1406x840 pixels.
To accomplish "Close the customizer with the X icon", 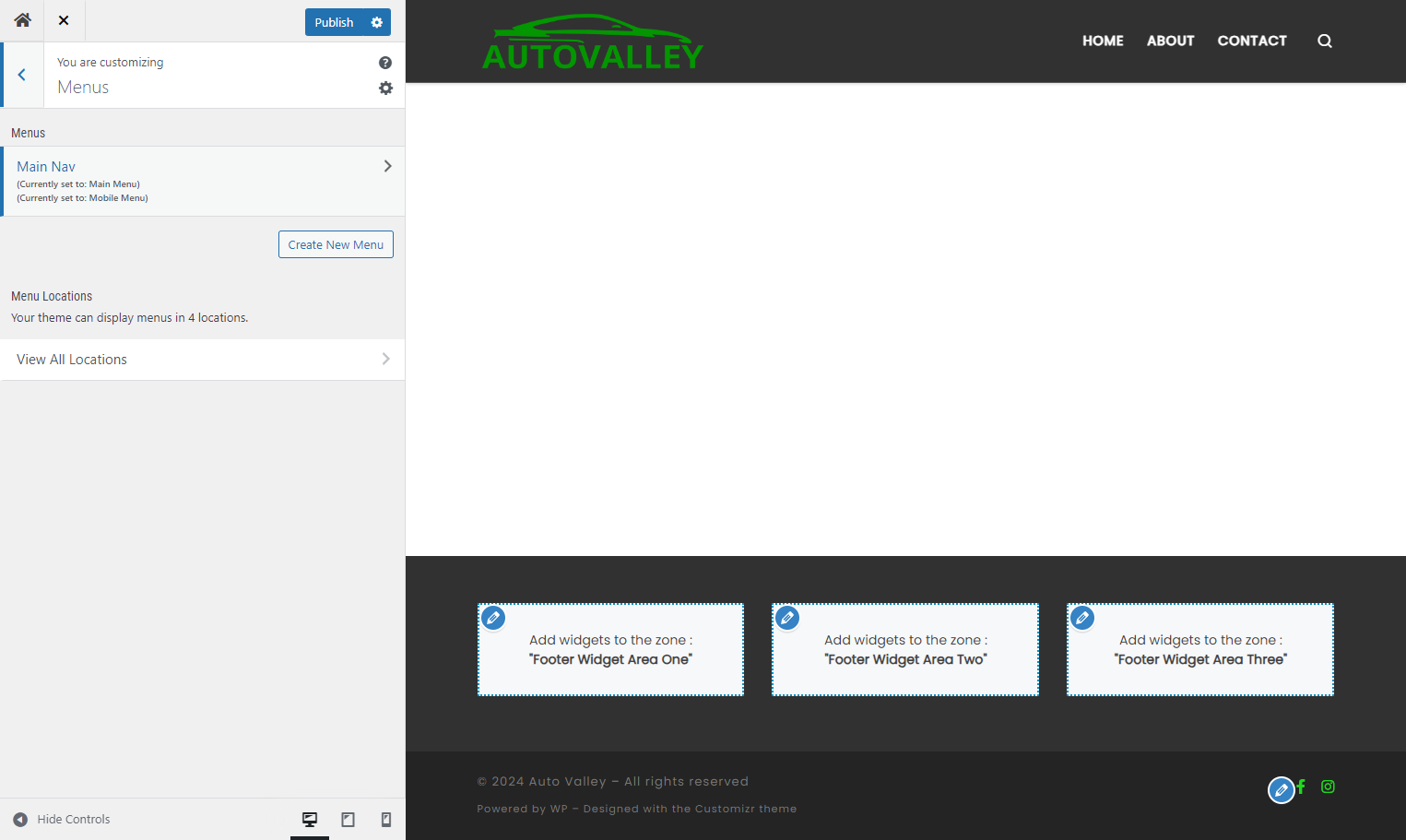I will click(x=64, y=20).
